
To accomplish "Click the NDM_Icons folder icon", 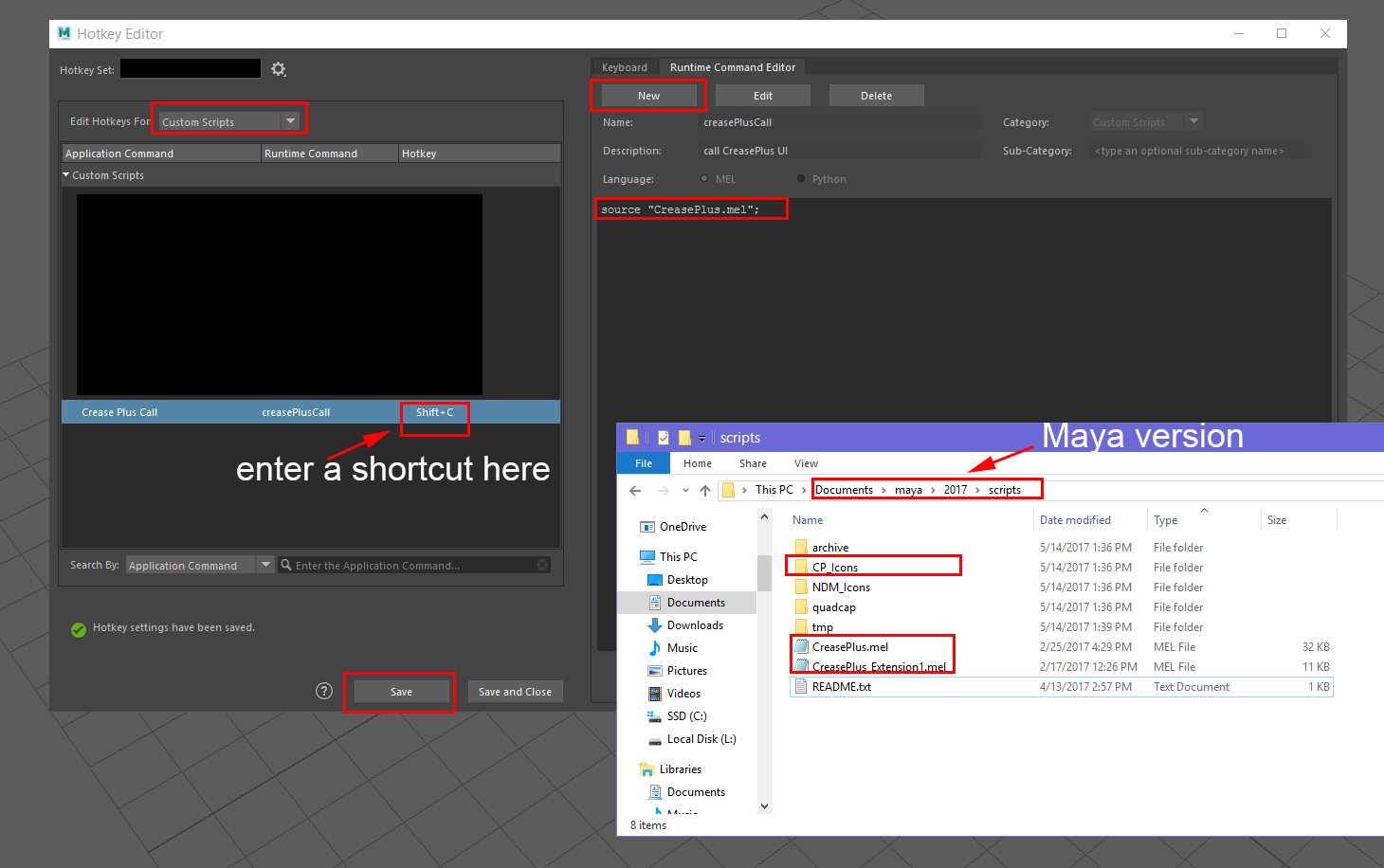I will (801, 588).
